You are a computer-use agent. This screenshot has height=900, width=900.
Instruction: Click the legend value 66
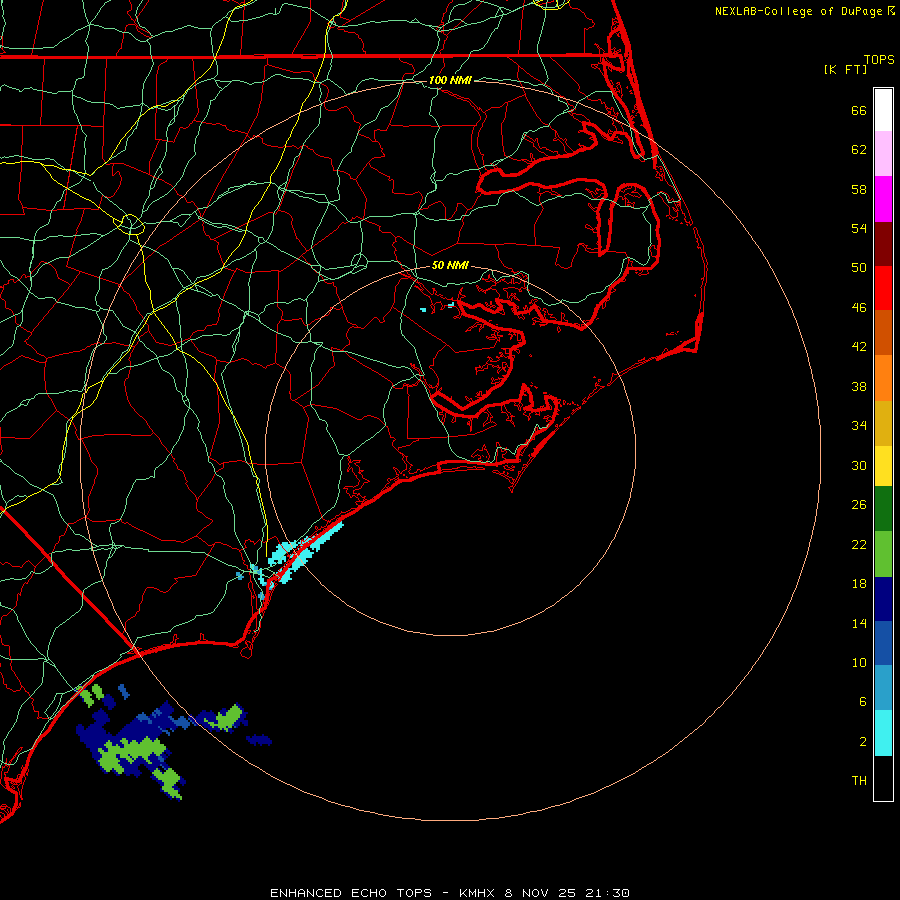(859, 110)
